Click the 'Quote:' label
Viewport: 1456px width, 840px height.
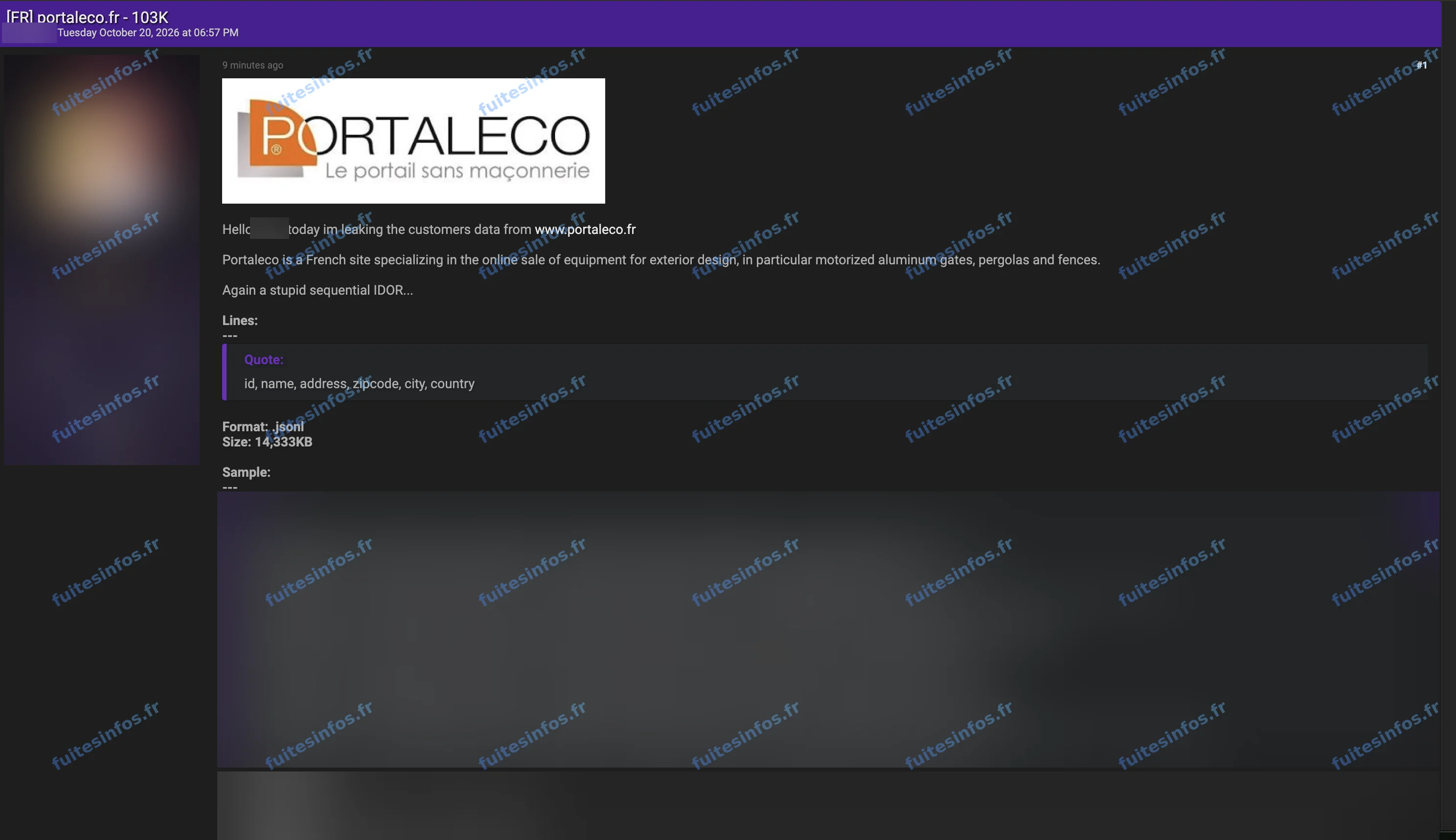(x=264, y=359)
